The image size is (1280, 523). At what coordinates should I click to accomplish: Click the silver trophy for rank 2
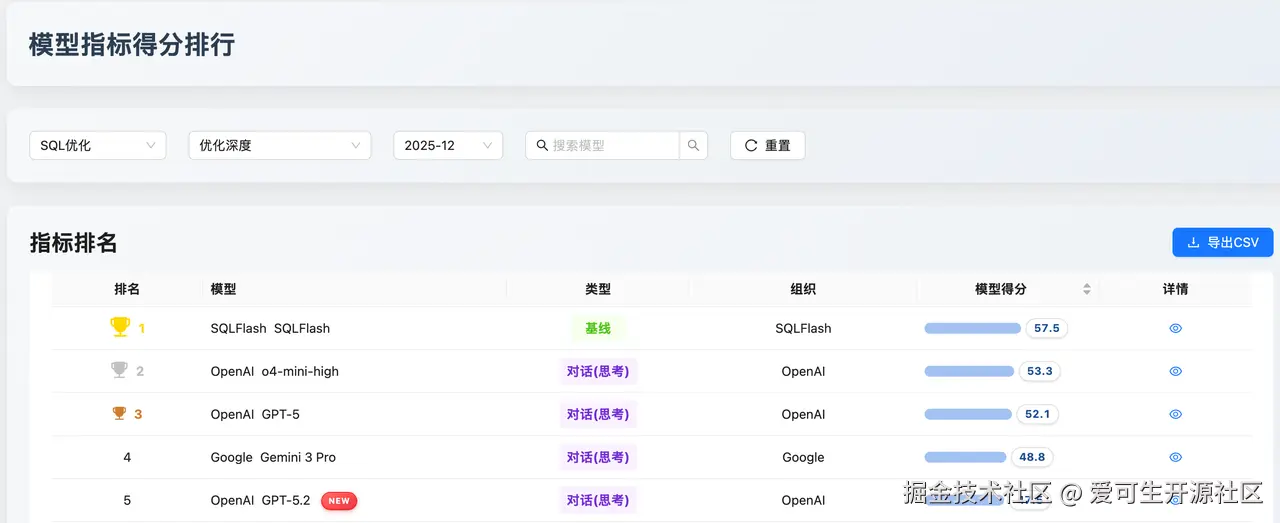120,371
